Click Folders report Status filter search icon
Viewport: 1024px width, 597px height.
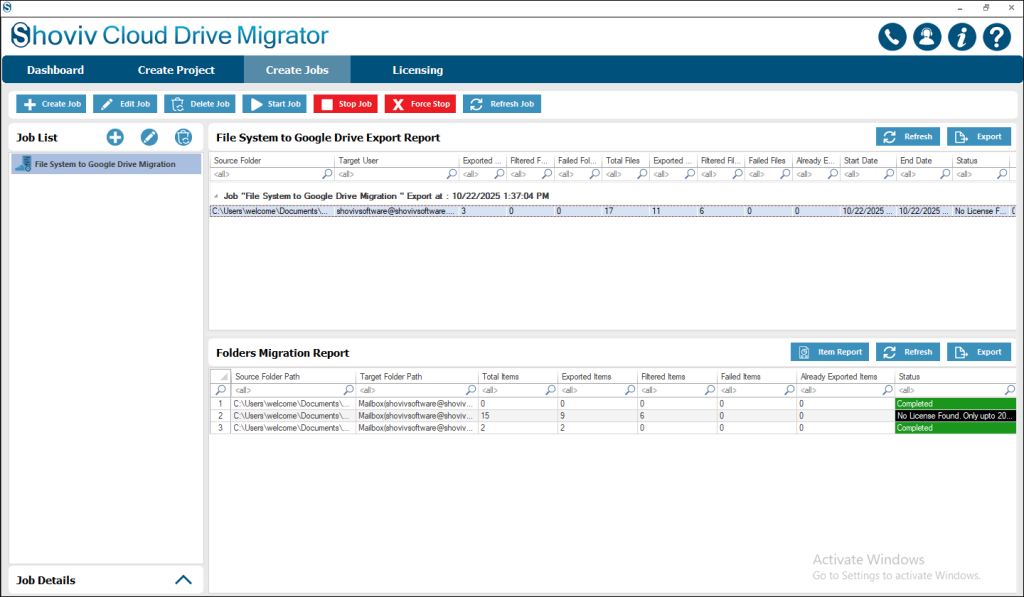(x=1010, y=390)
